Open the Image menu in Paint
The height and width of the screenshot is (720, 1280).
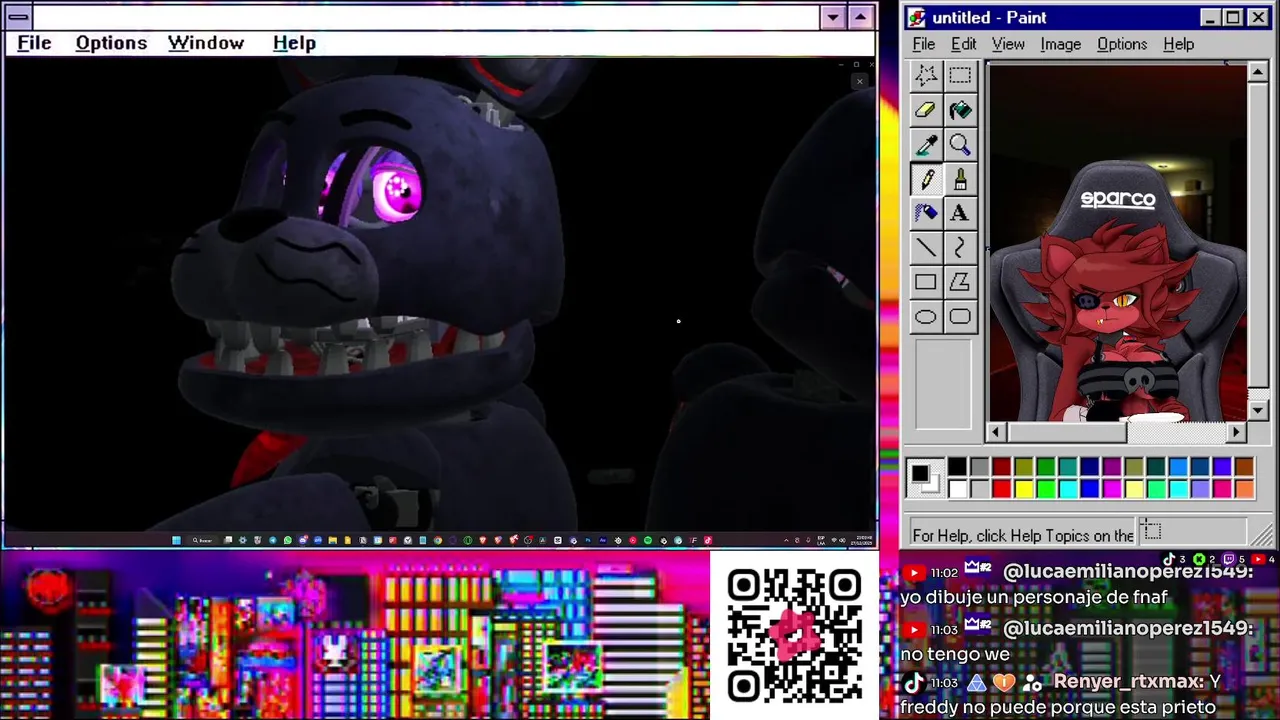tap(1060, 44)
